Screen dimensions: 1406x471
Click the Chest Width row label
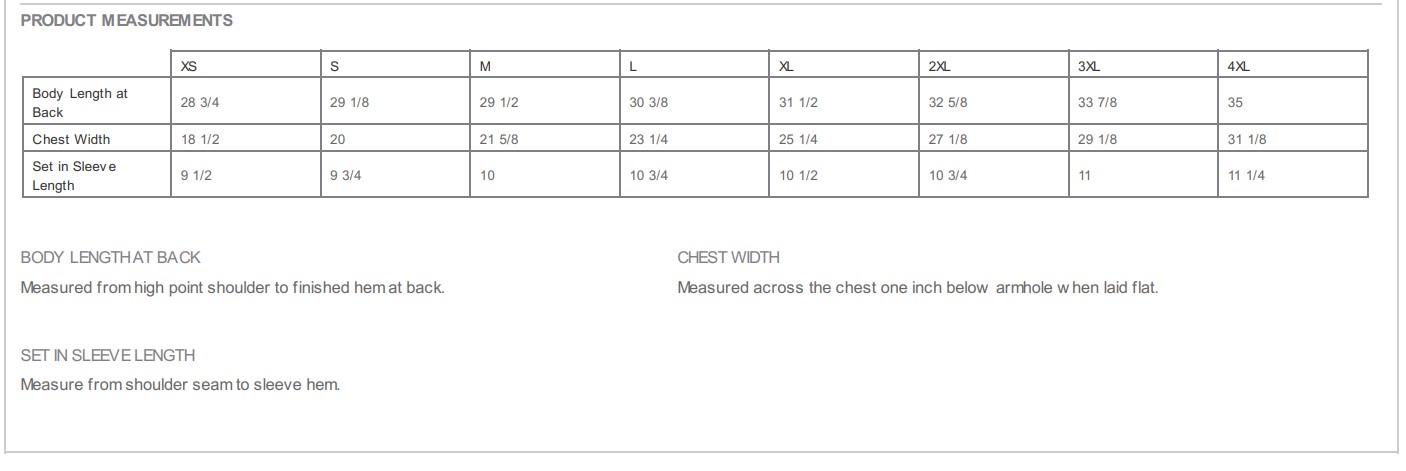(71, 139)
